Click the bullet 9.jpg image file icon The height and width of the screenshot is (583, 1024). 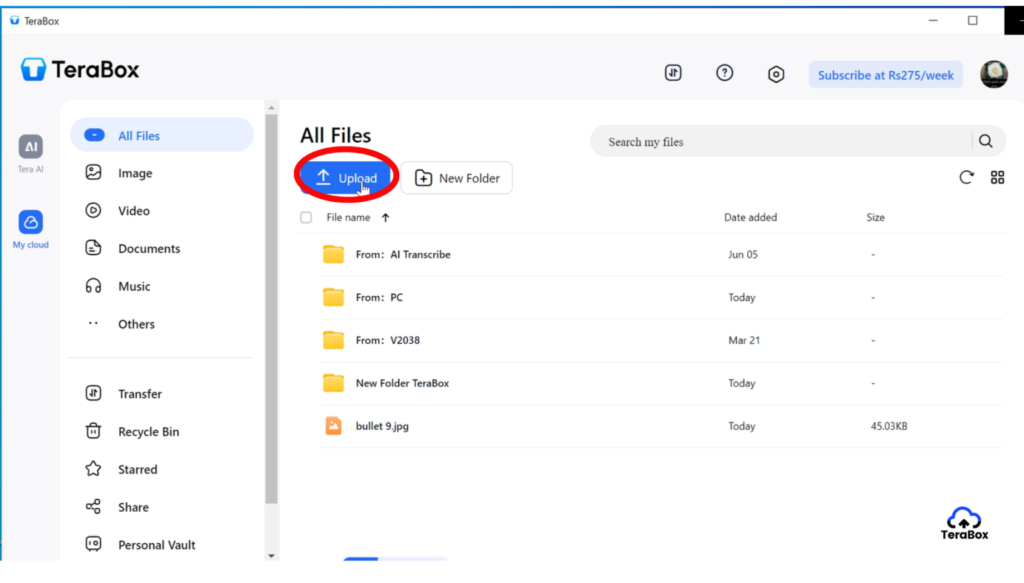[x=333, y=426]
